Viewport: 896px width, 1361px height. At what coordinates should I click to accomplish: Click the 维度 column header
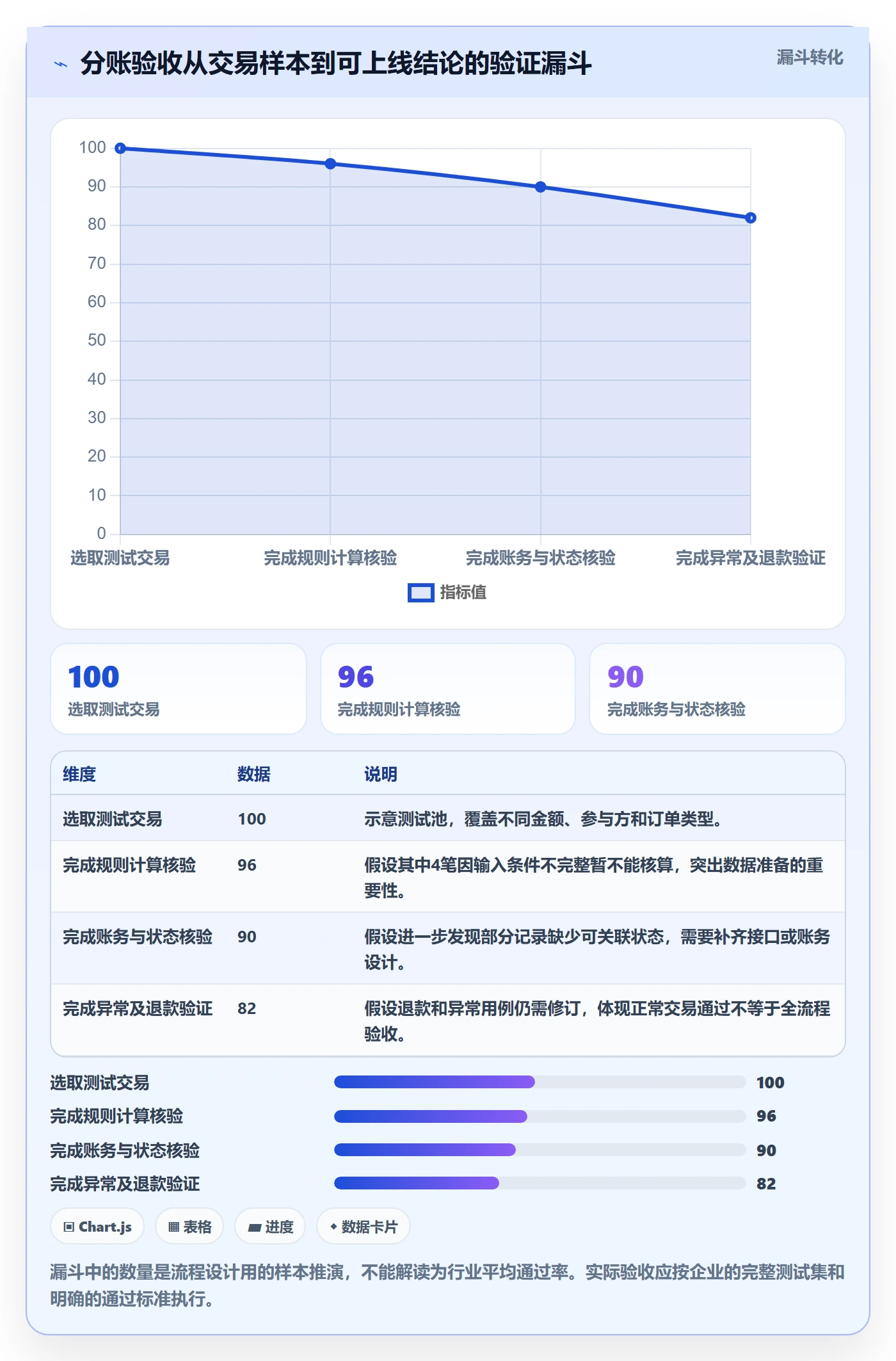[79, 775]
